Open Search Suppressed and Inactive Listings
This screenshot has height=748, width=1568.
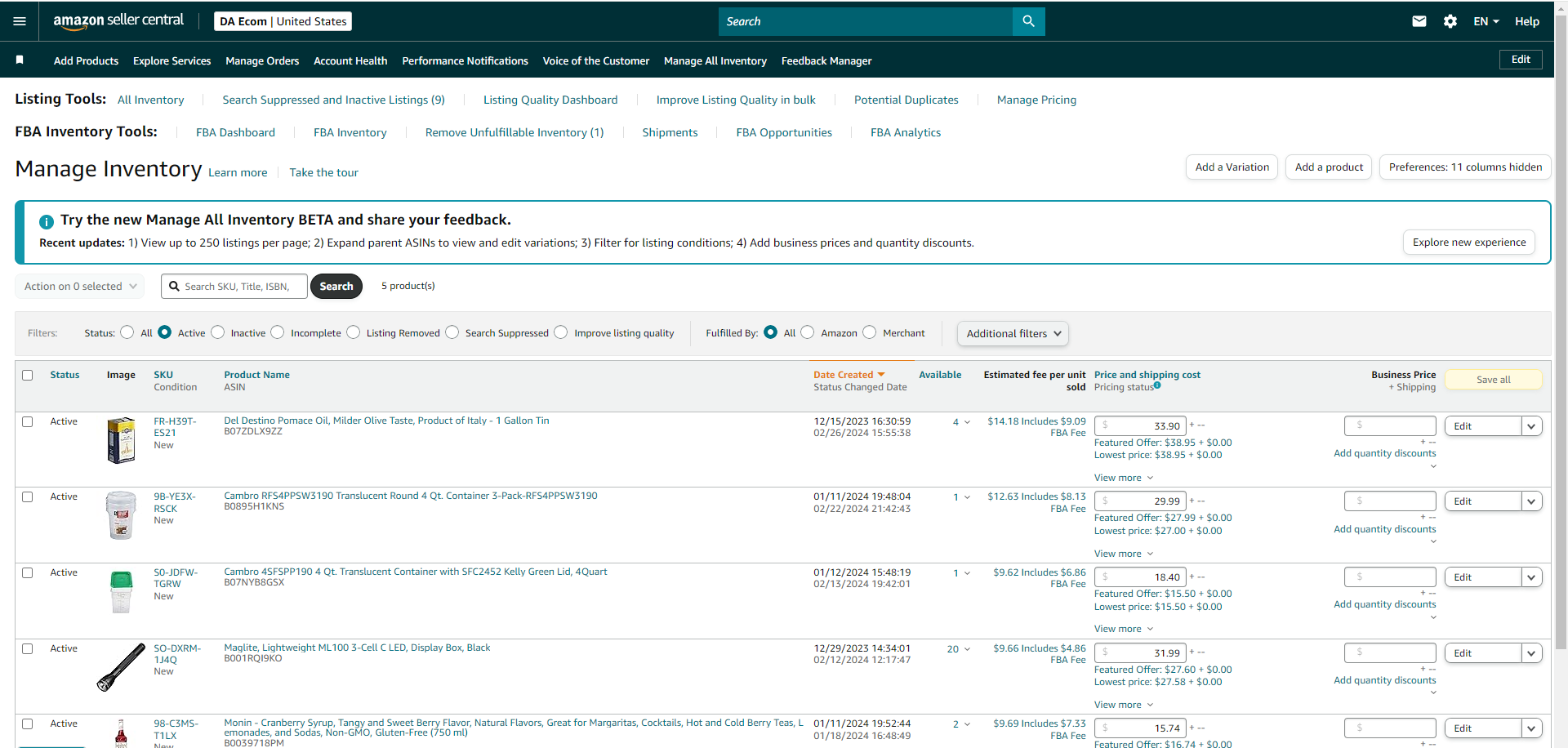(x=333, y=100)
